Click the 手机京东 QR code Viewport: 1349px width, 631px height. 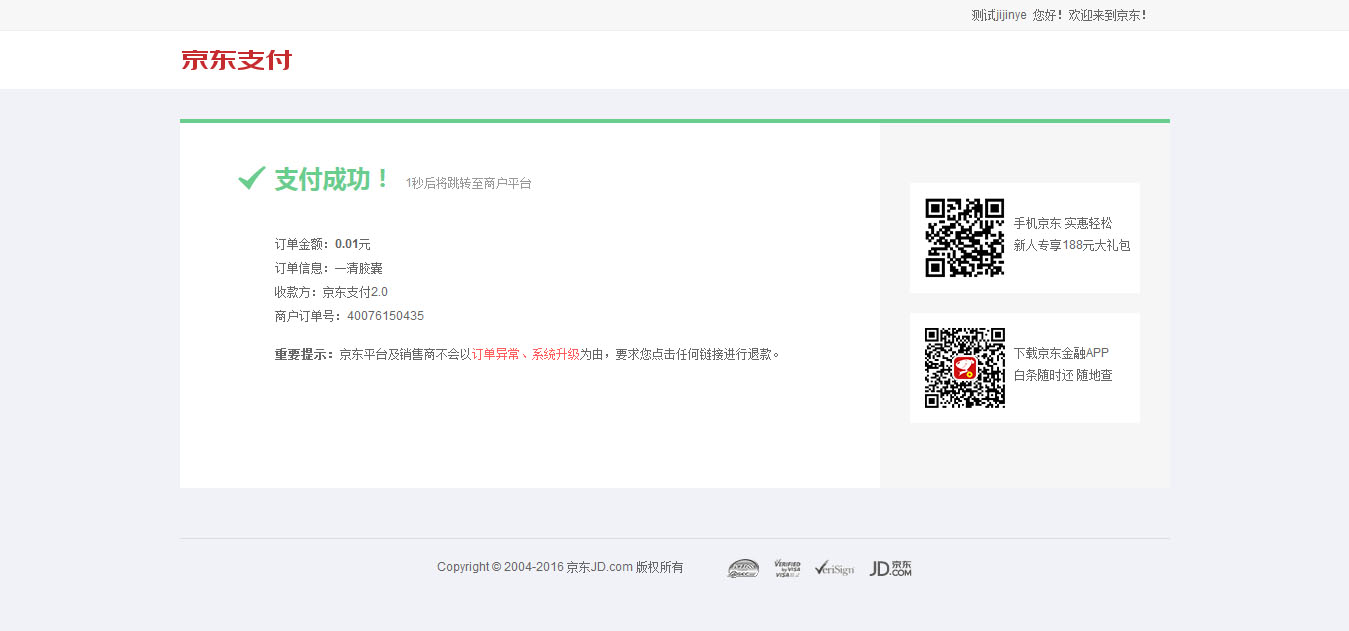[x=964, y=237]
